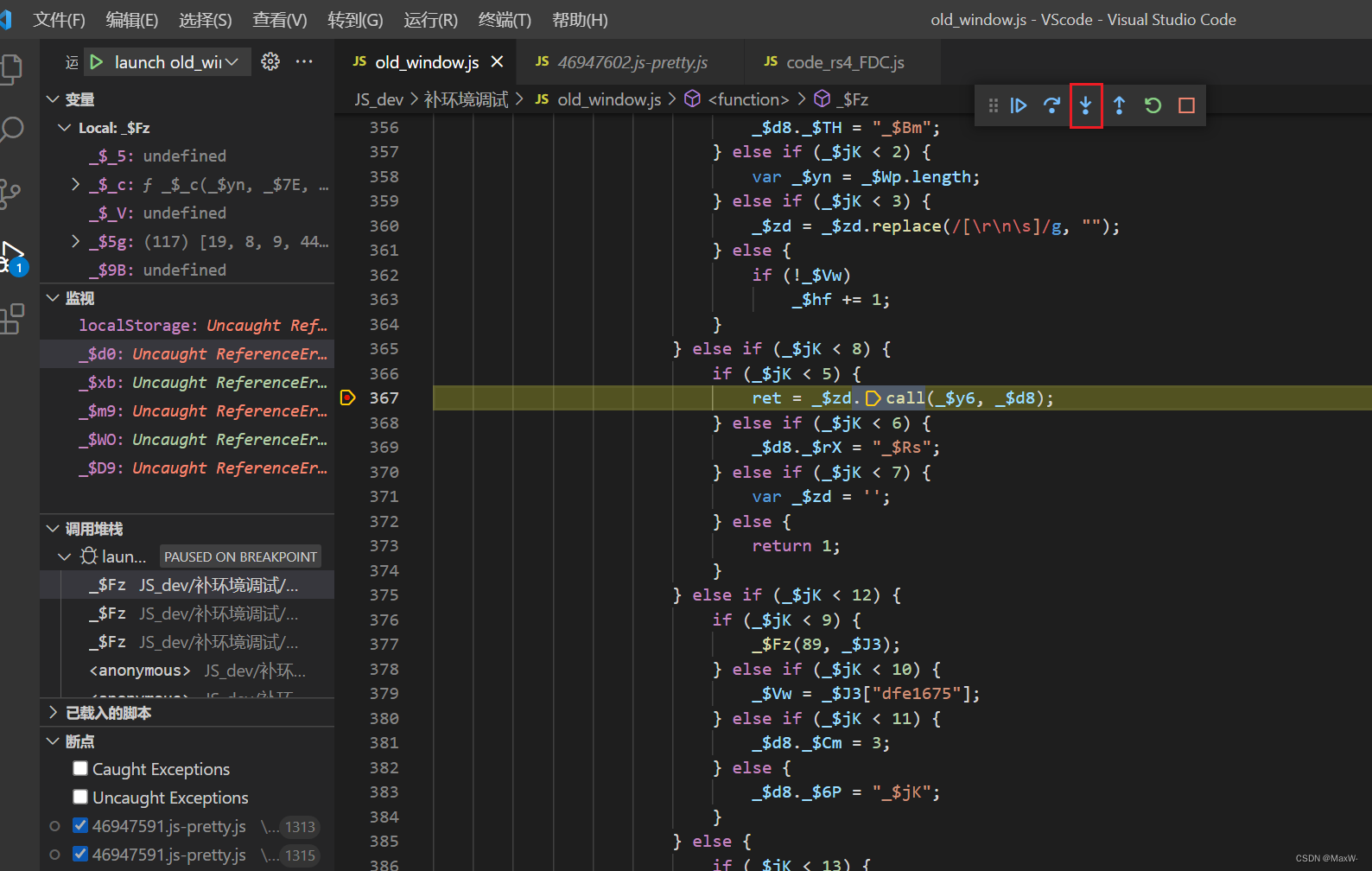Open the Explorer activity bar icon

click(11, 69)
